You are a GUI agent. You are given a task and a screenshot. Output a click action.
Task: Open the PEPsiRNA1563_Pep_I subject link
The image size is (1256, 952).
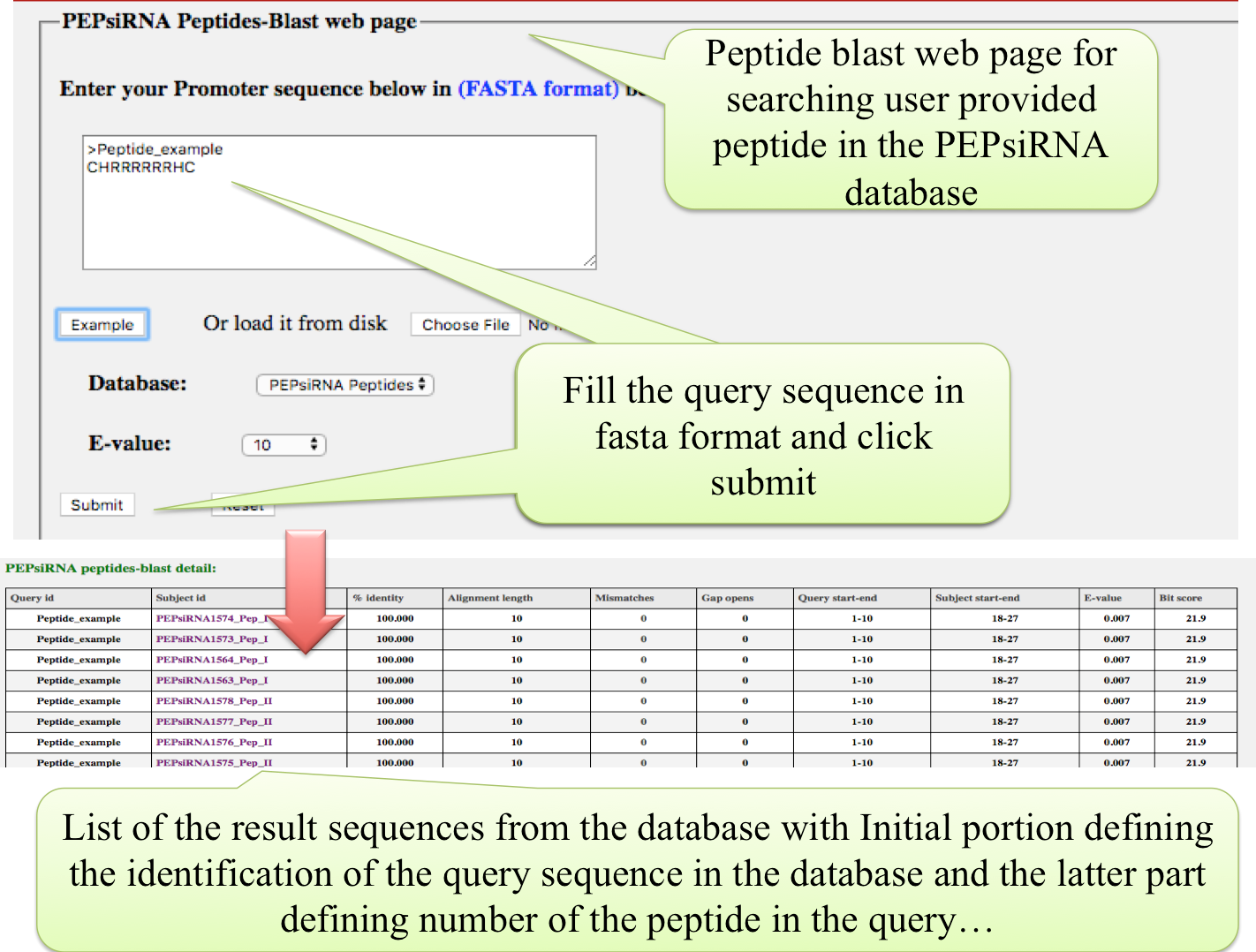(x=211, y=680)
